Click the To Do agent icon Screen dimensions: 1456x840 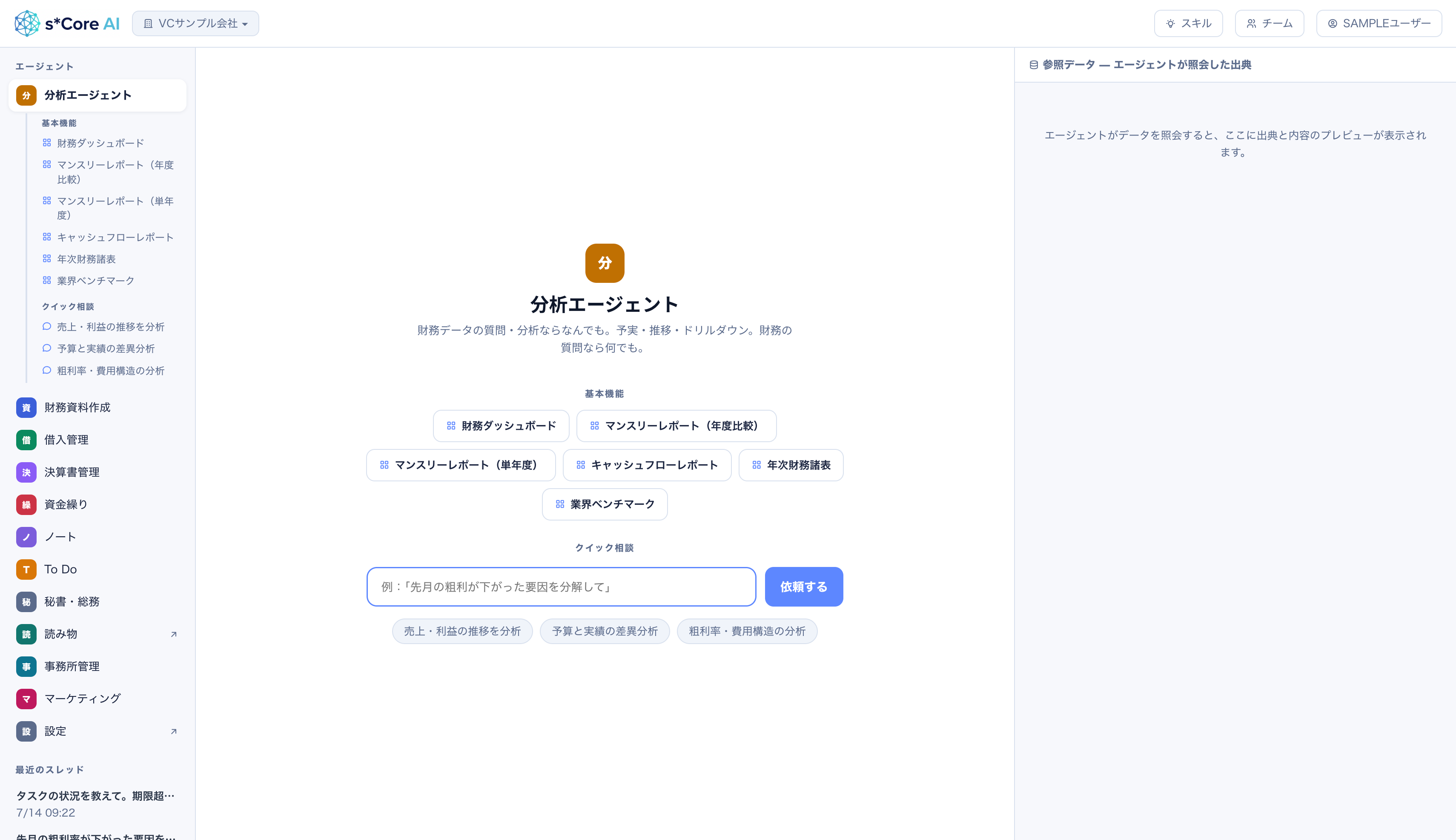click(26, 569)
